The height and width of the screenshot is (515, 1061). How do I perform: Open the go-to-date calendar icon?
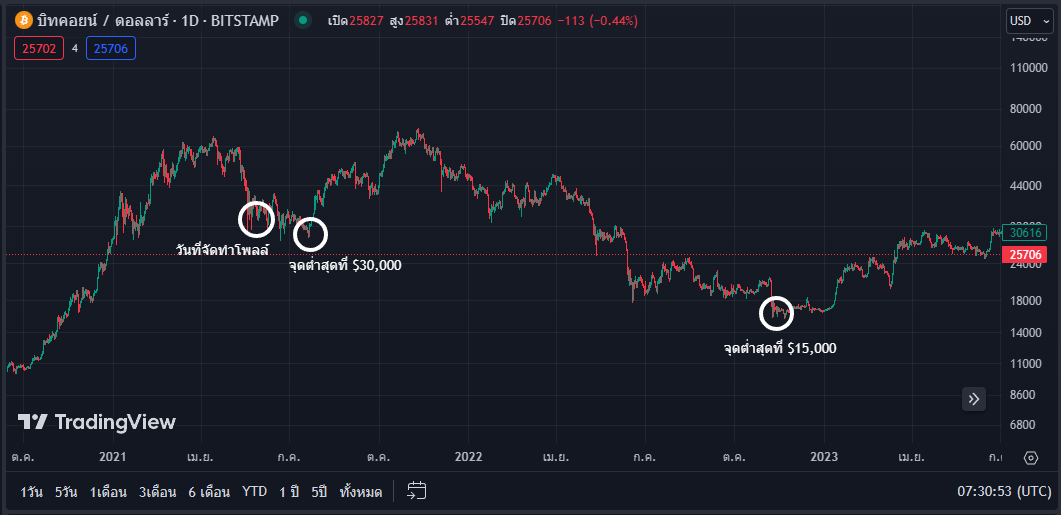(x=416, y=491)
